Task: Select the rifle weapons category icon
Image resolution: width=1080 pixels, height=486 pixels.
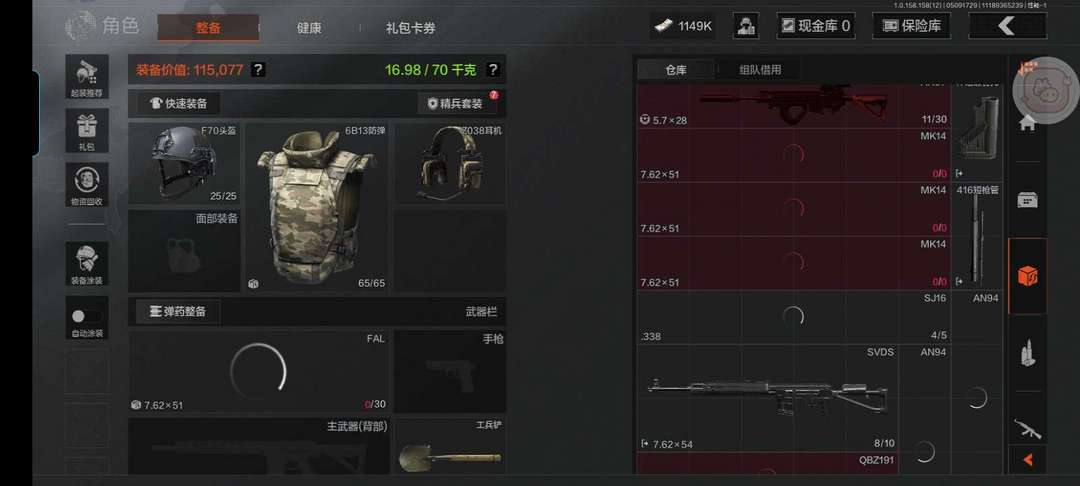Action: (1028, 429)
